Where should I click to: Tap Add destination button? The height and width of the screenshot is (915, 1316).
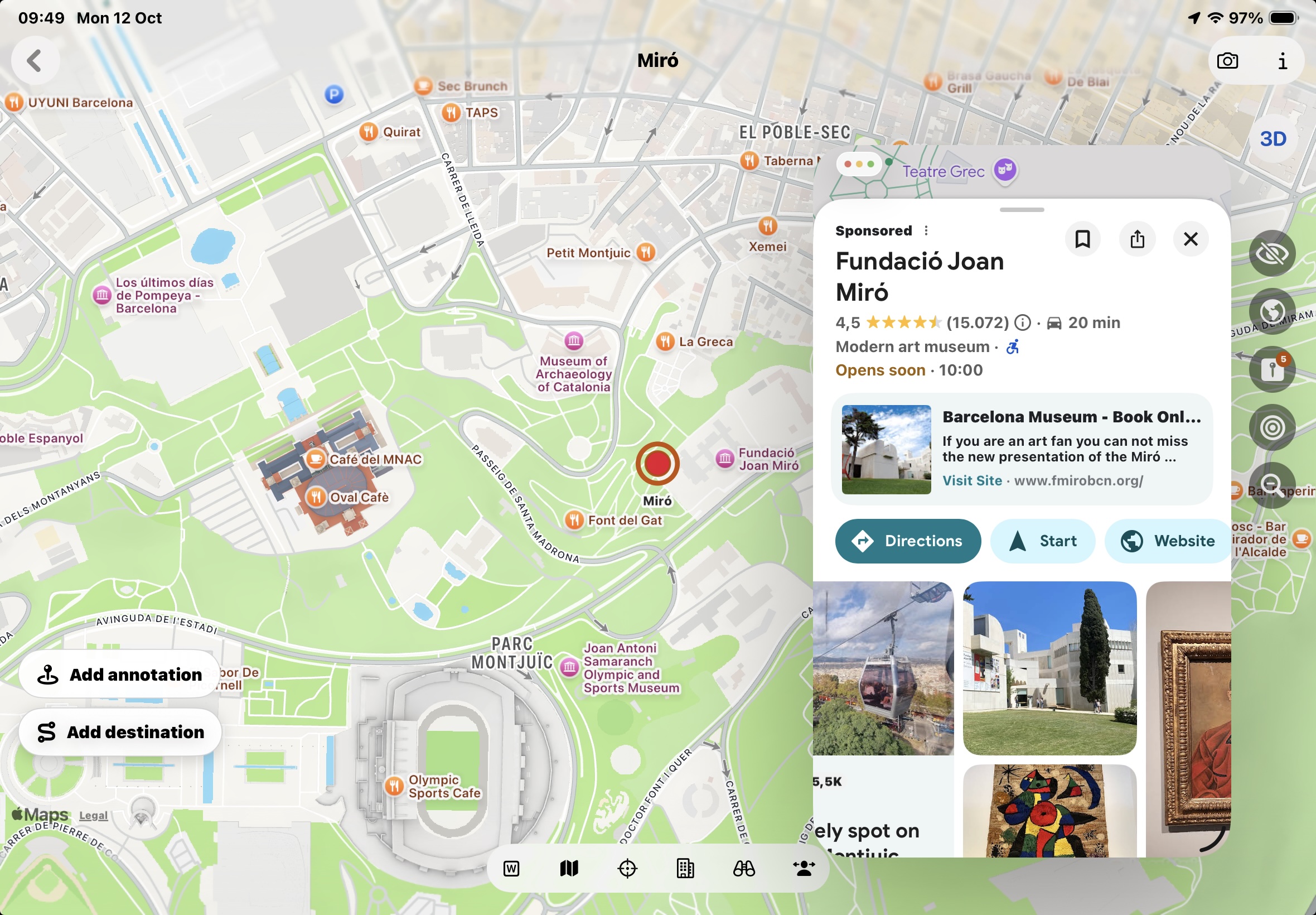coord(120,732)
